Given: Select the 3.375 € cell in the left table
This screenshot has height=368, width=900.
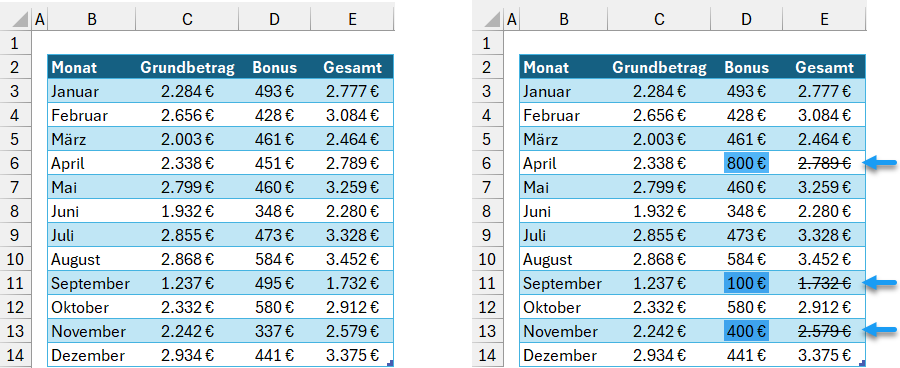Looking at the screenshot, I should [x=352, y=355].
